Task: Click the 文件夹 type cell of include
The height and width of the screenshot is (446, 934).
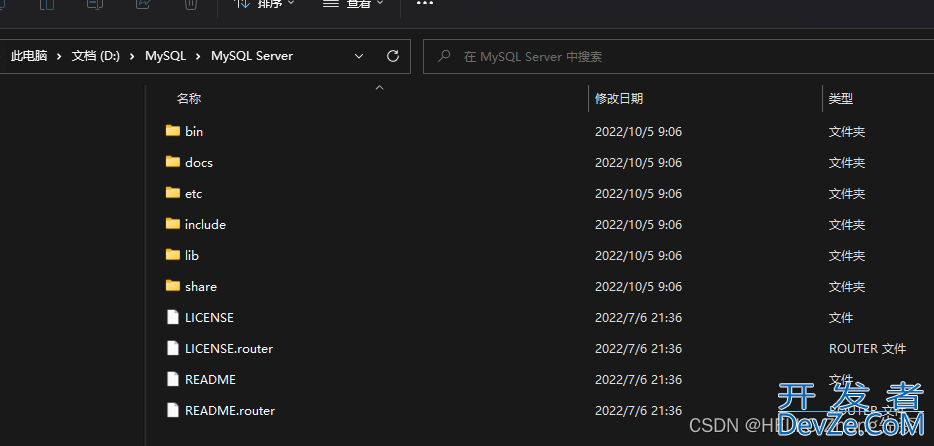Action: tap(846, 224)
